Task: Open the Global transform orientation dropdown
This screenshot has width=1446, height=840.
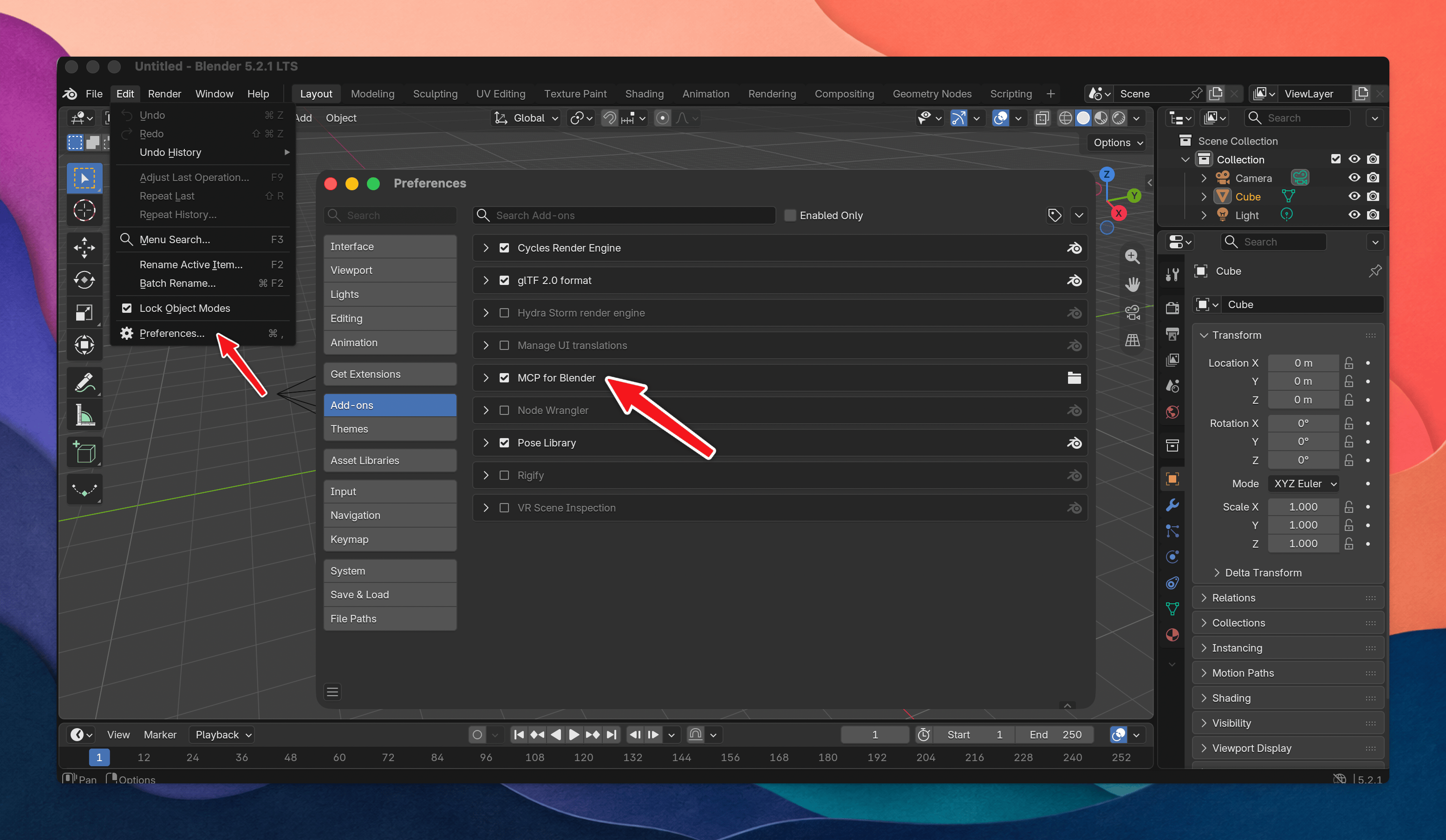Action: click(x=526, y=118)
